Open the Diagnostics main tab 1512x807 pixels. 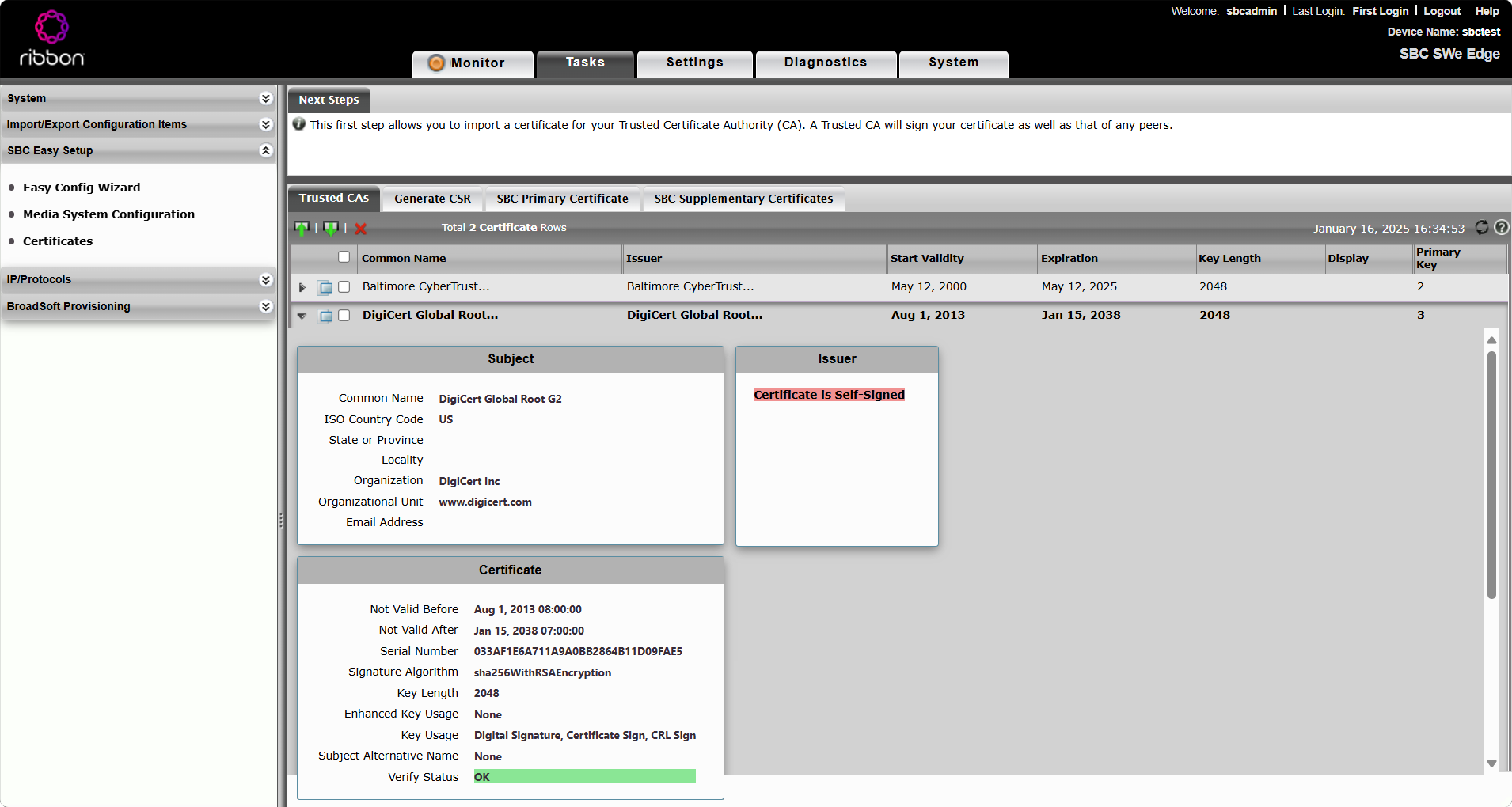click(x=826, y=63)
